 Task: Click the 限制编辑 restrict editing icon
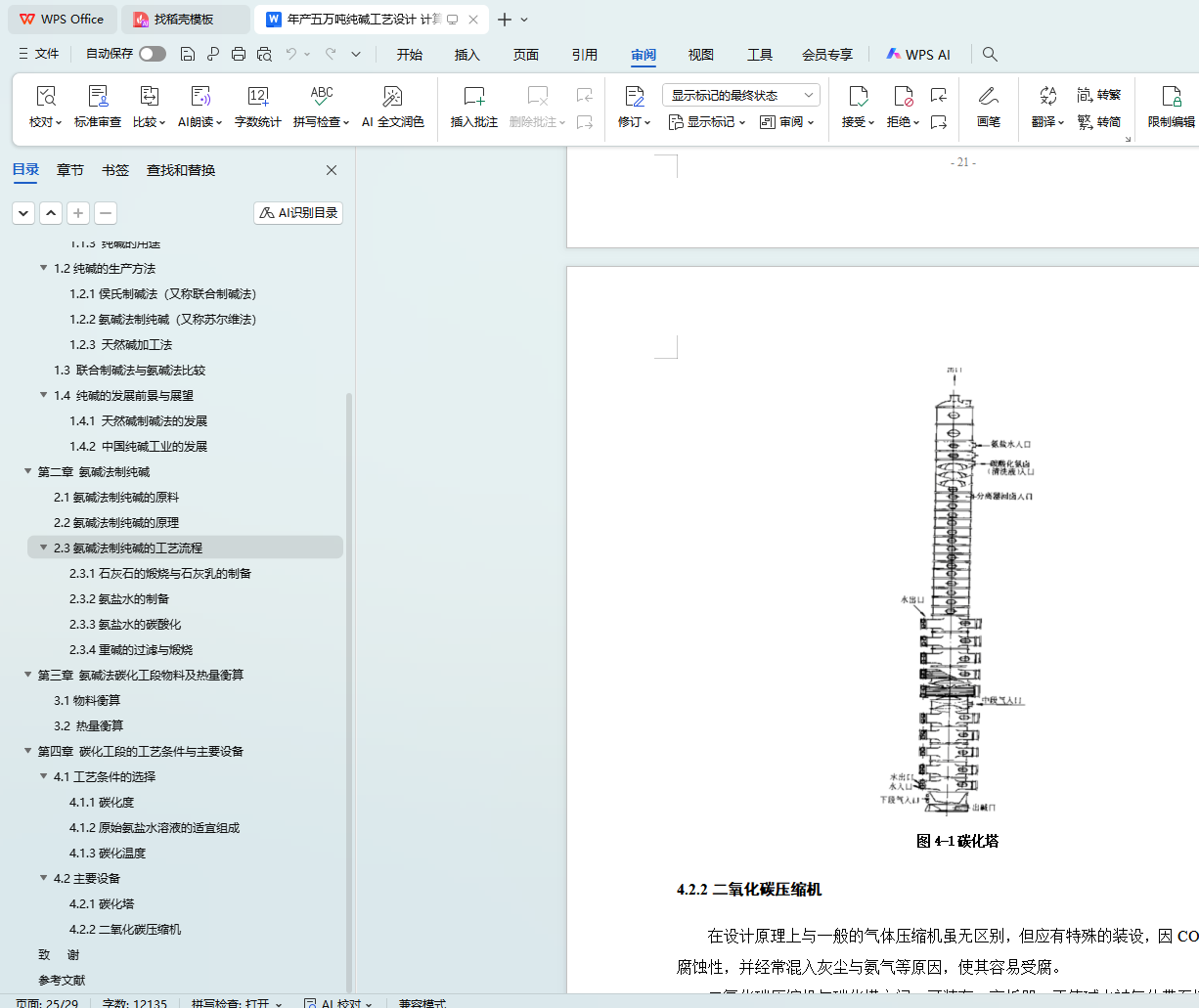pyautogui.click(x=1171, y=97)
